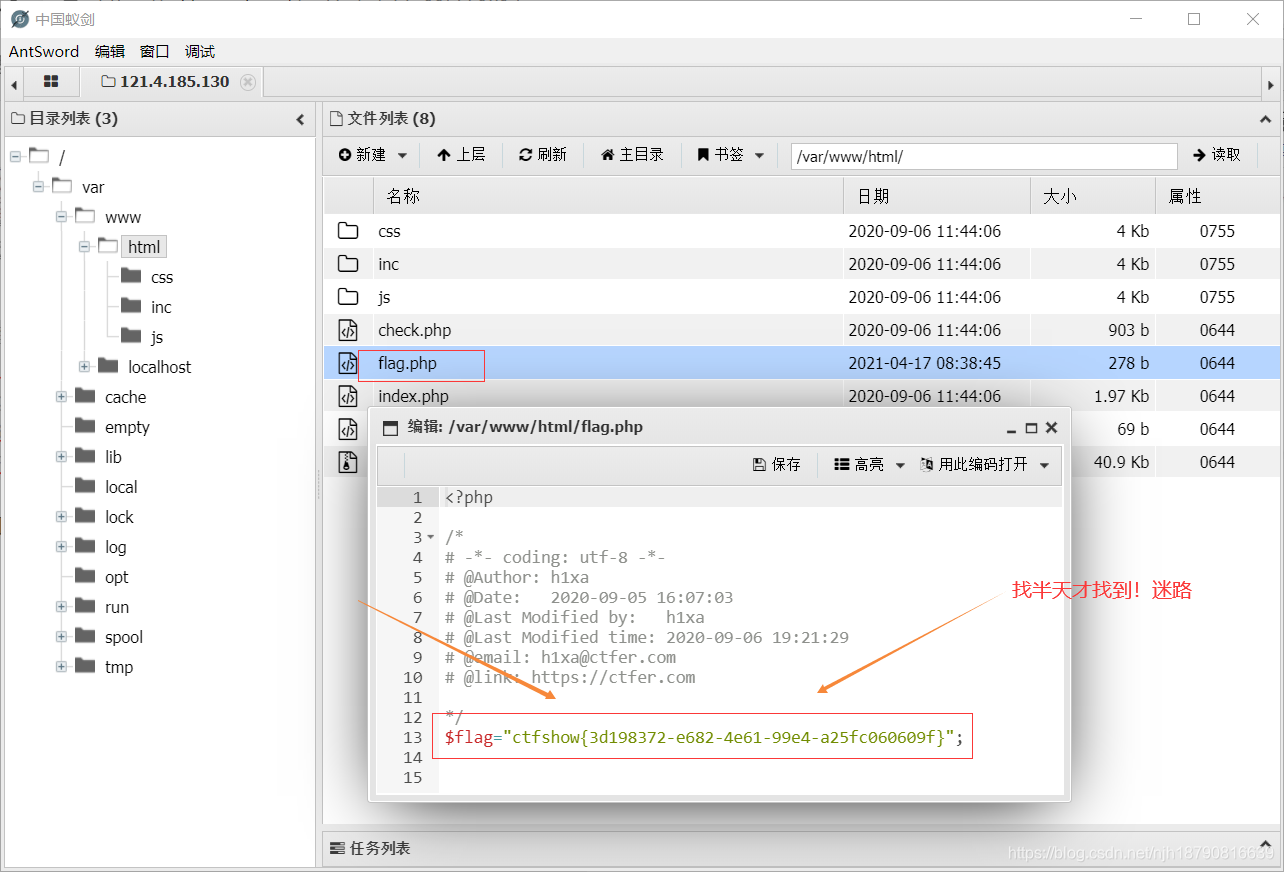Select the check.php file name

415,330
